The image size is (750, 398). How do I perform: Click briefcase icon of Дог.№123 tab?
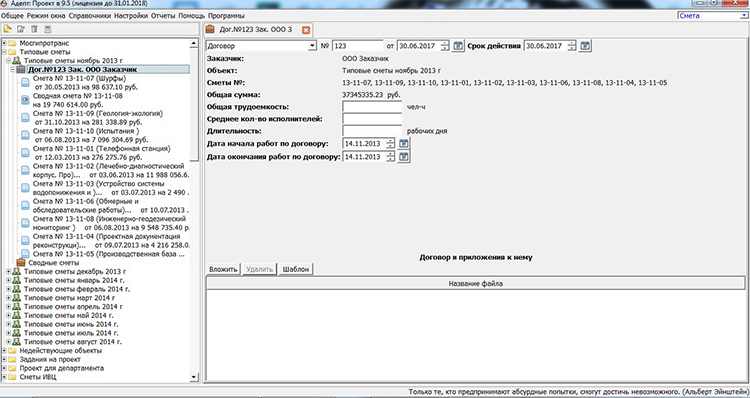pos(210,30)
